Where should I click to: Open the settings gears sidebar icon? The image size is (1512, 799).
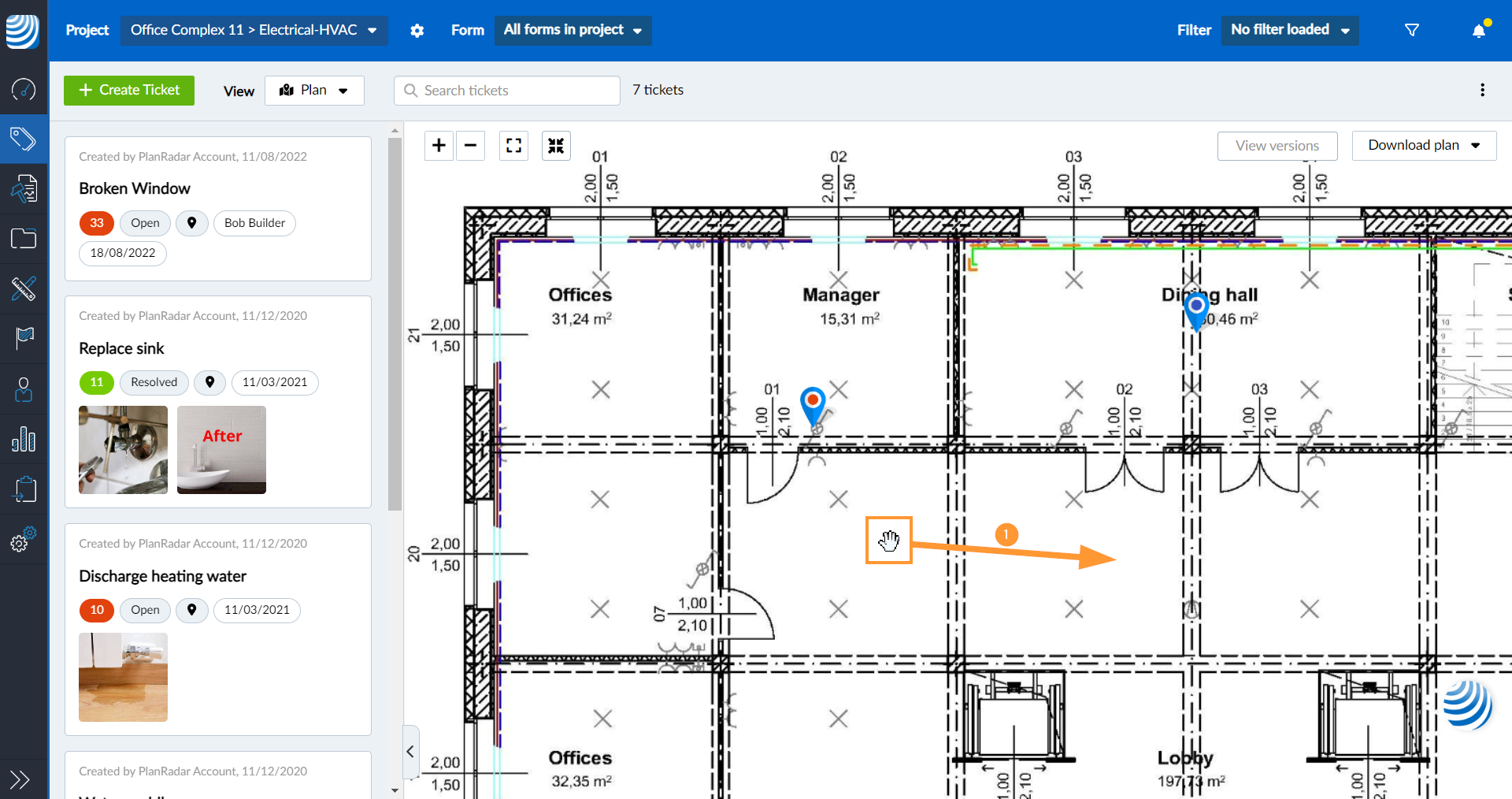(x=24, y=539)
